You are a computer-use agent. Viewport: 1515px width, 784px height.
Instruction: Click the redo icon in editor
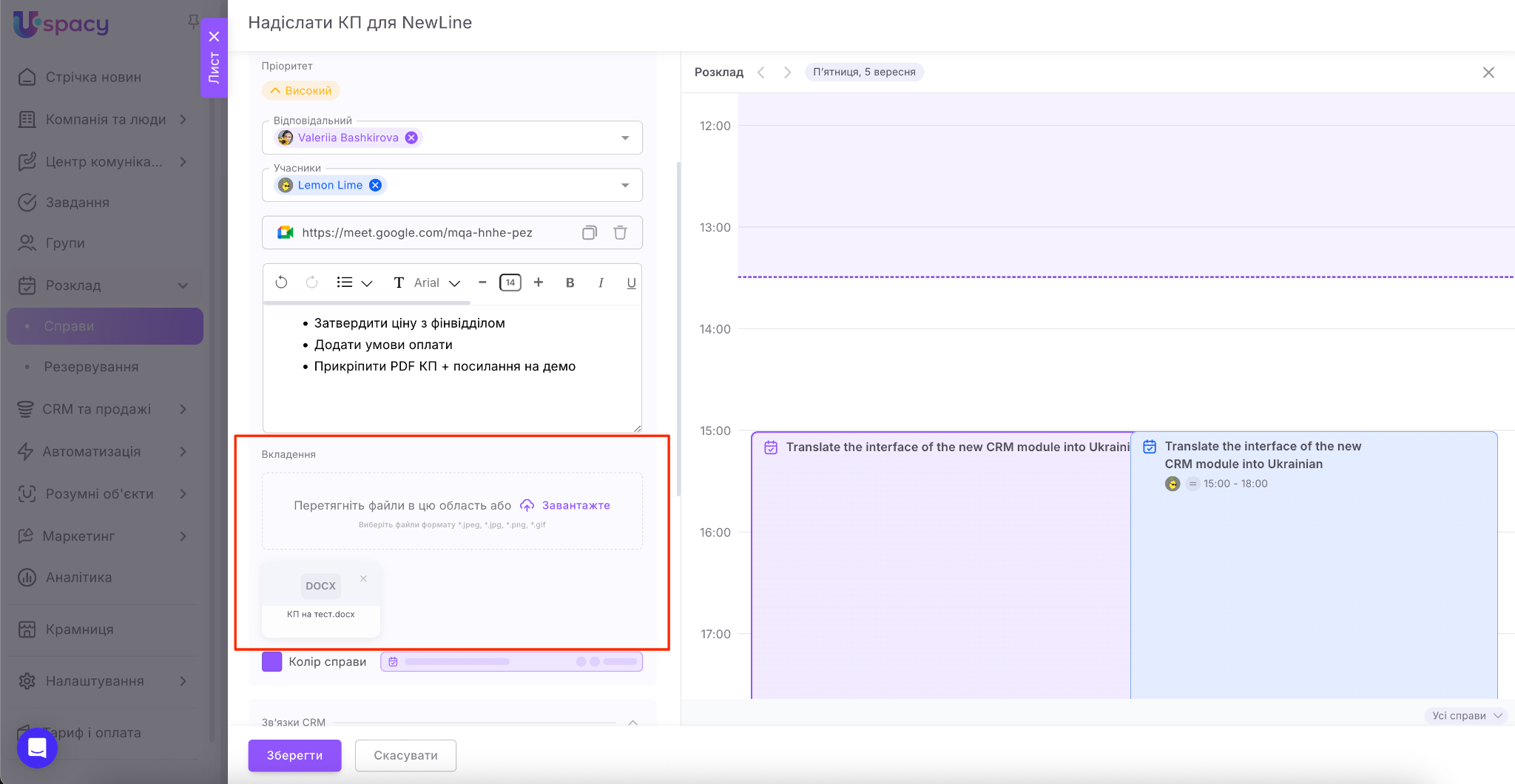[x=311, y=283]
